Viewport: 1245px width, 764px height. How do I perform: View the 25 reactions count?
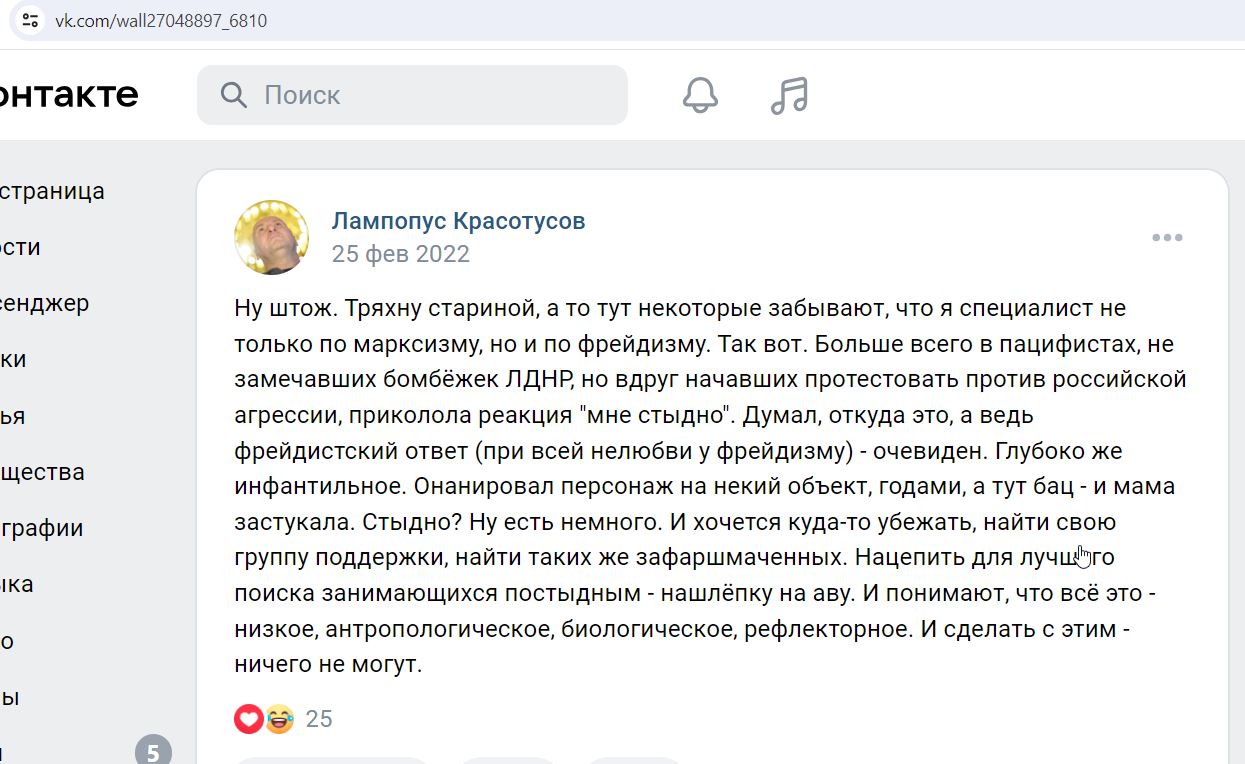point(319,719)
